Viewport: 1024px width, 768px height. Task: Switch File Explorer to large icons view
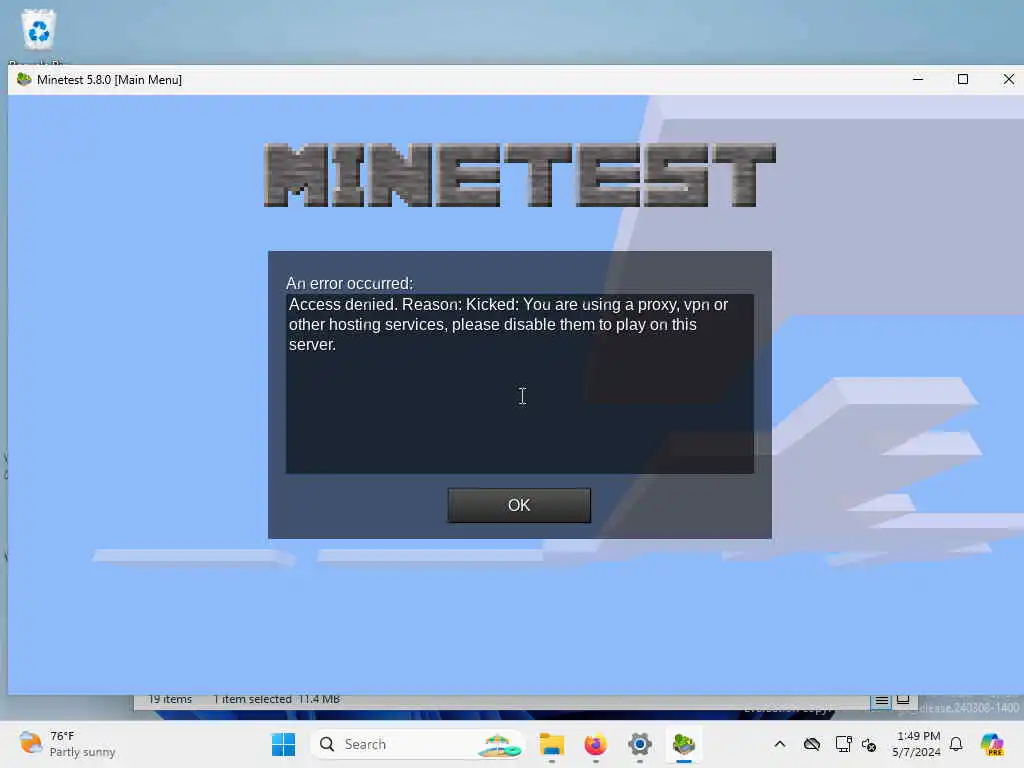[903, 700]
